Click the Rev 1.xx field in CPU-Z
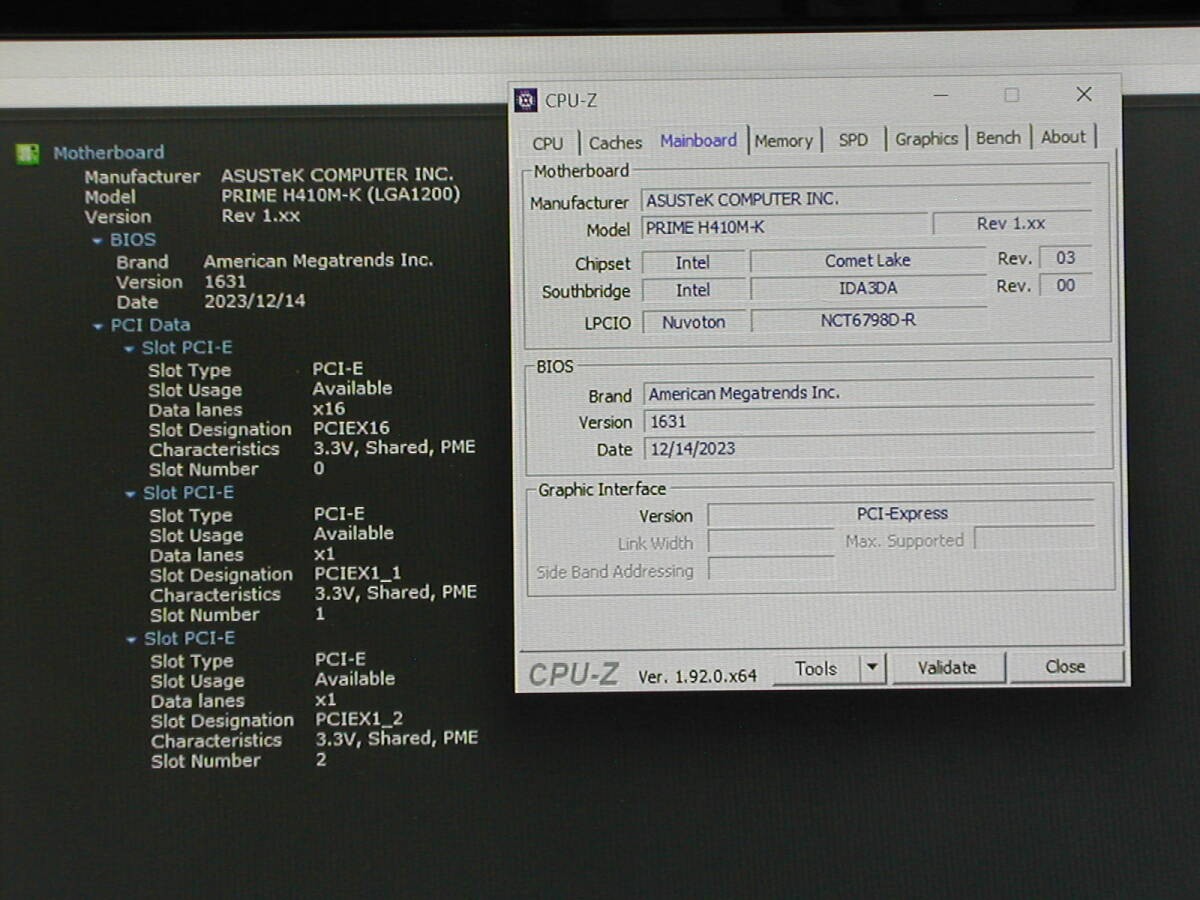Viewport: 1200px width, 900px height. point(1011,224)
